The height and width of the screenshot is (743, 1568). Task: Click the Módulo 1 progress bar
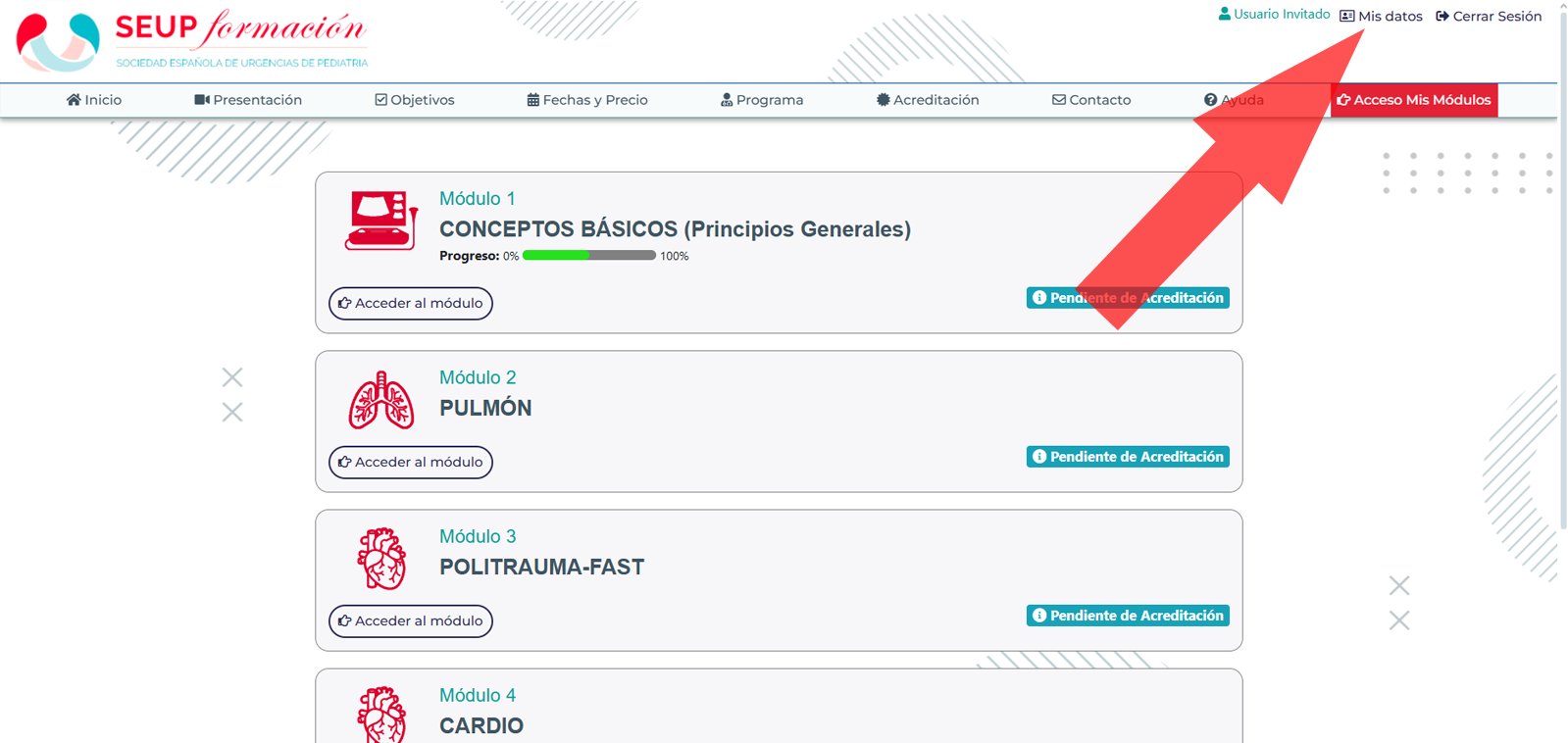click(x=589, y=256)
